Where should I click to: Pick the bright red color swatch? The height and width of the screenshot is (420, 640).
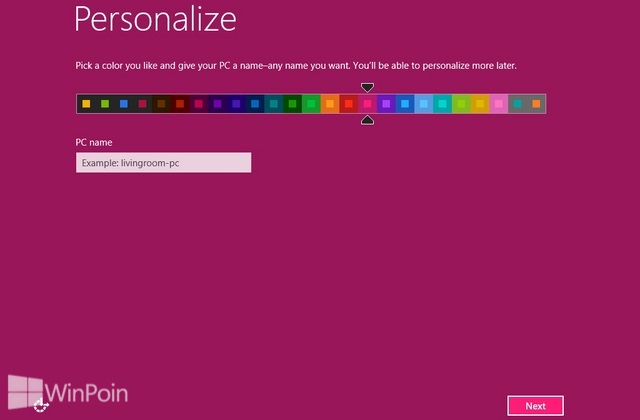point(349,104)
